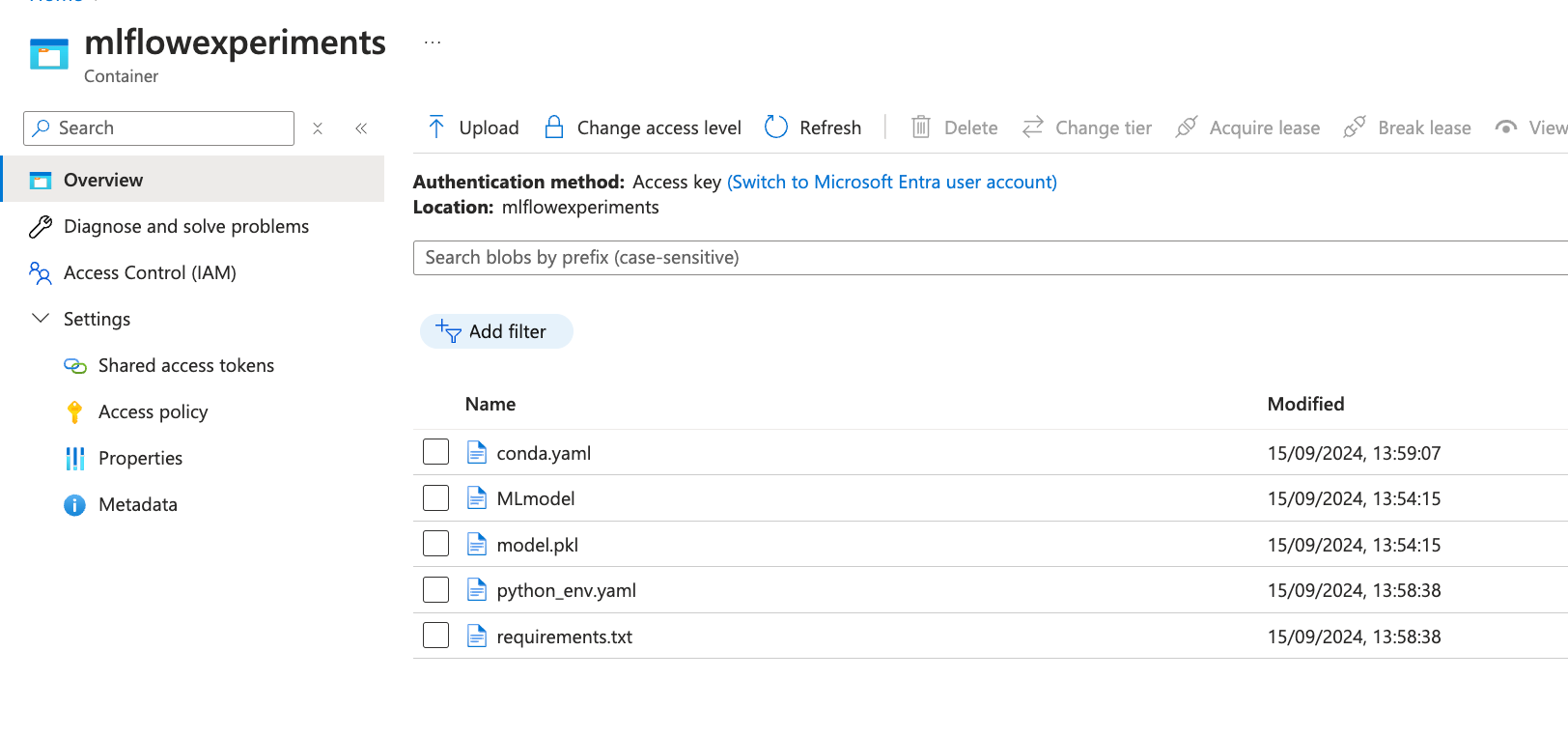Click the Change tier arrows icon
The image size is (1568, 736).
pos(1033,127)
